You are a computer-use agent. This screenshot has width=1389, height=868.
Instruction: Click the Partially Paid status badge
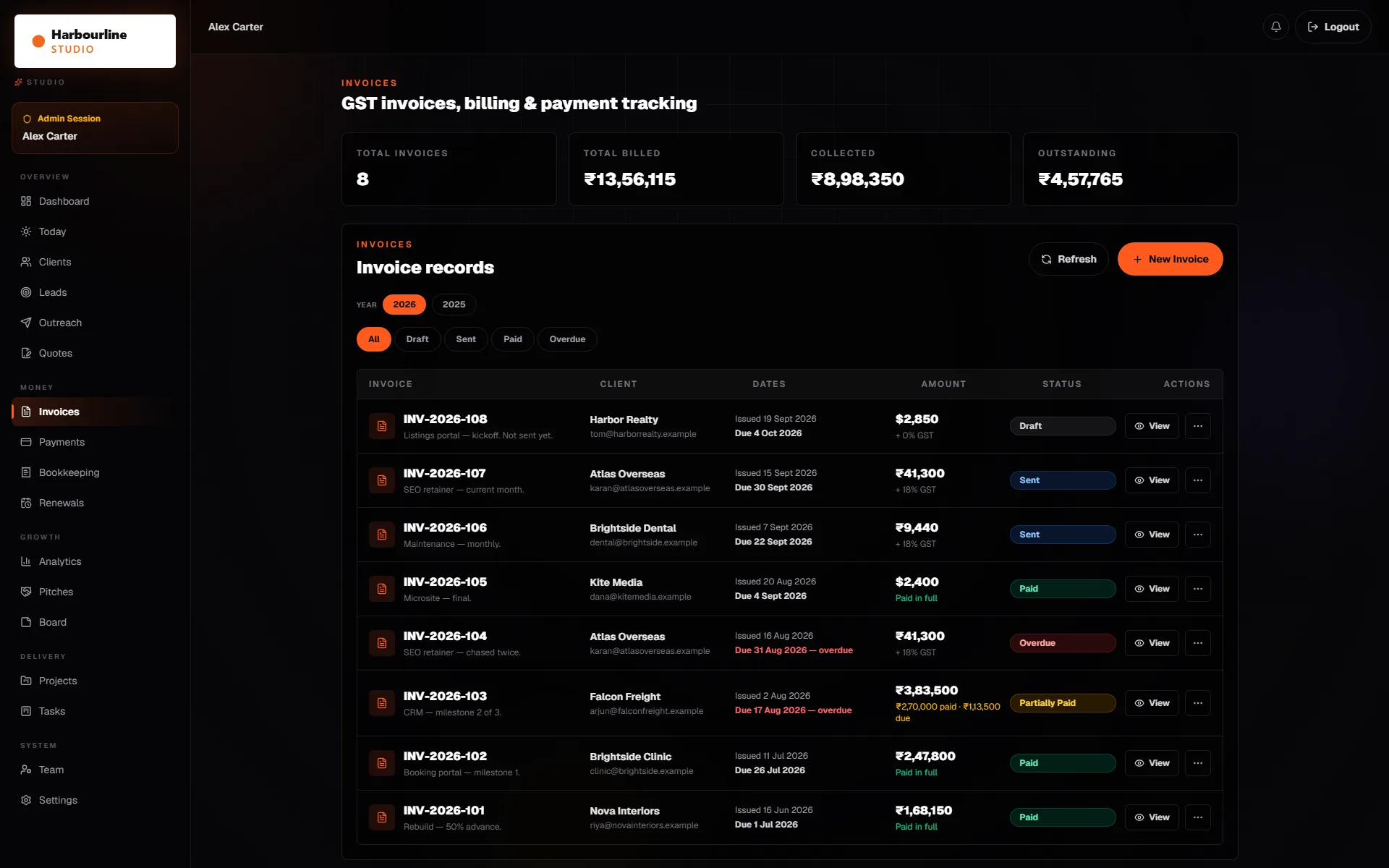coord(1063,703)
